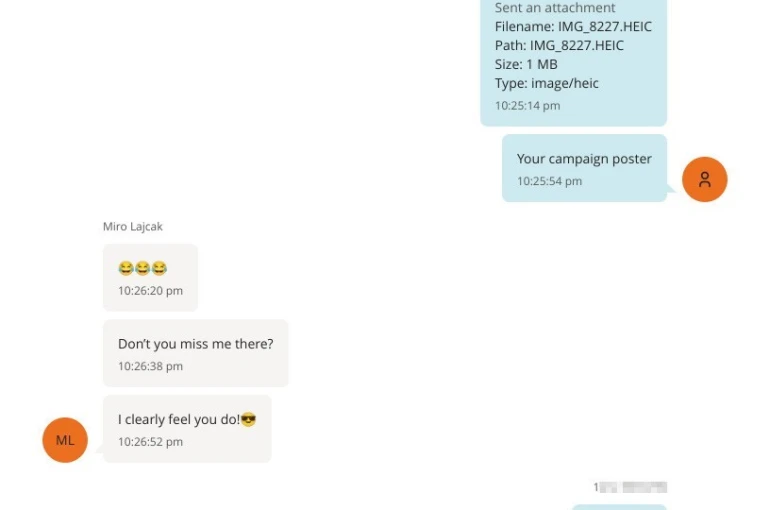Click the sunglasses emoji in message
Viewport: 770px width, 510px height.
tap(248, 420)
